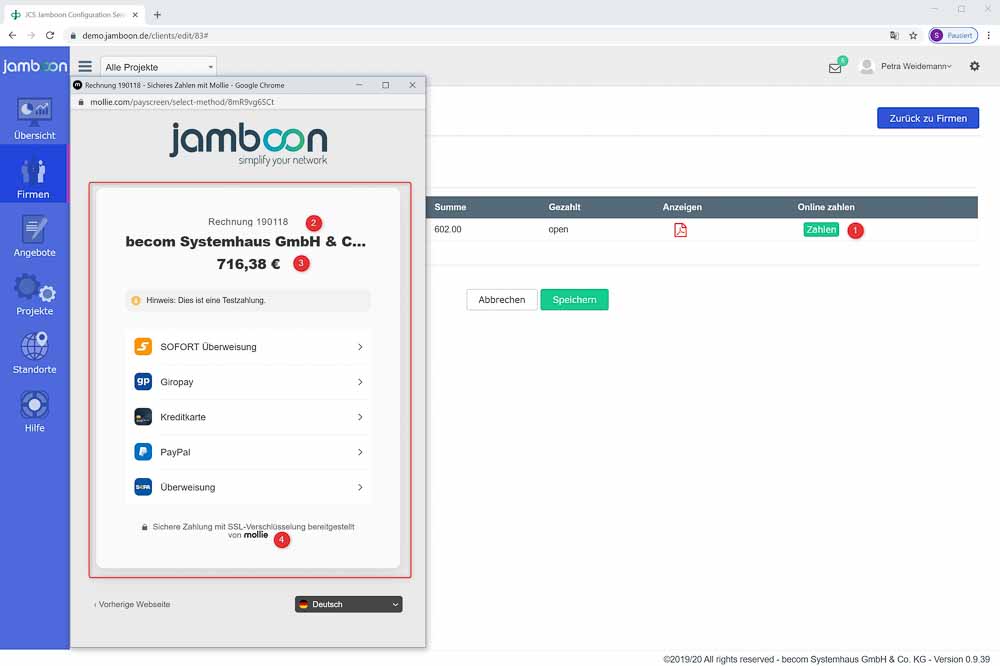Switch to the JCS Jamboon Configuration tab

tap(73, 14)
